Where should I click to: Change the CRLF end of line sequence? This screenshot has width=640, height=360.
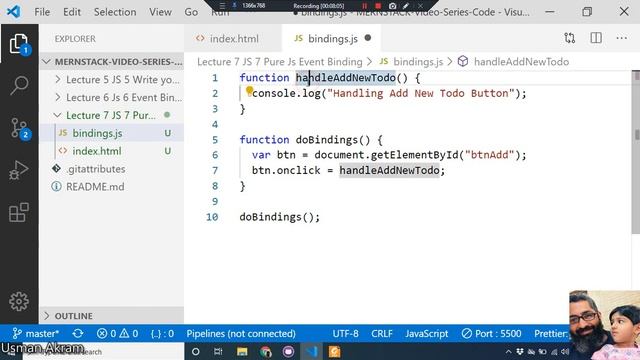coord(382,333)
